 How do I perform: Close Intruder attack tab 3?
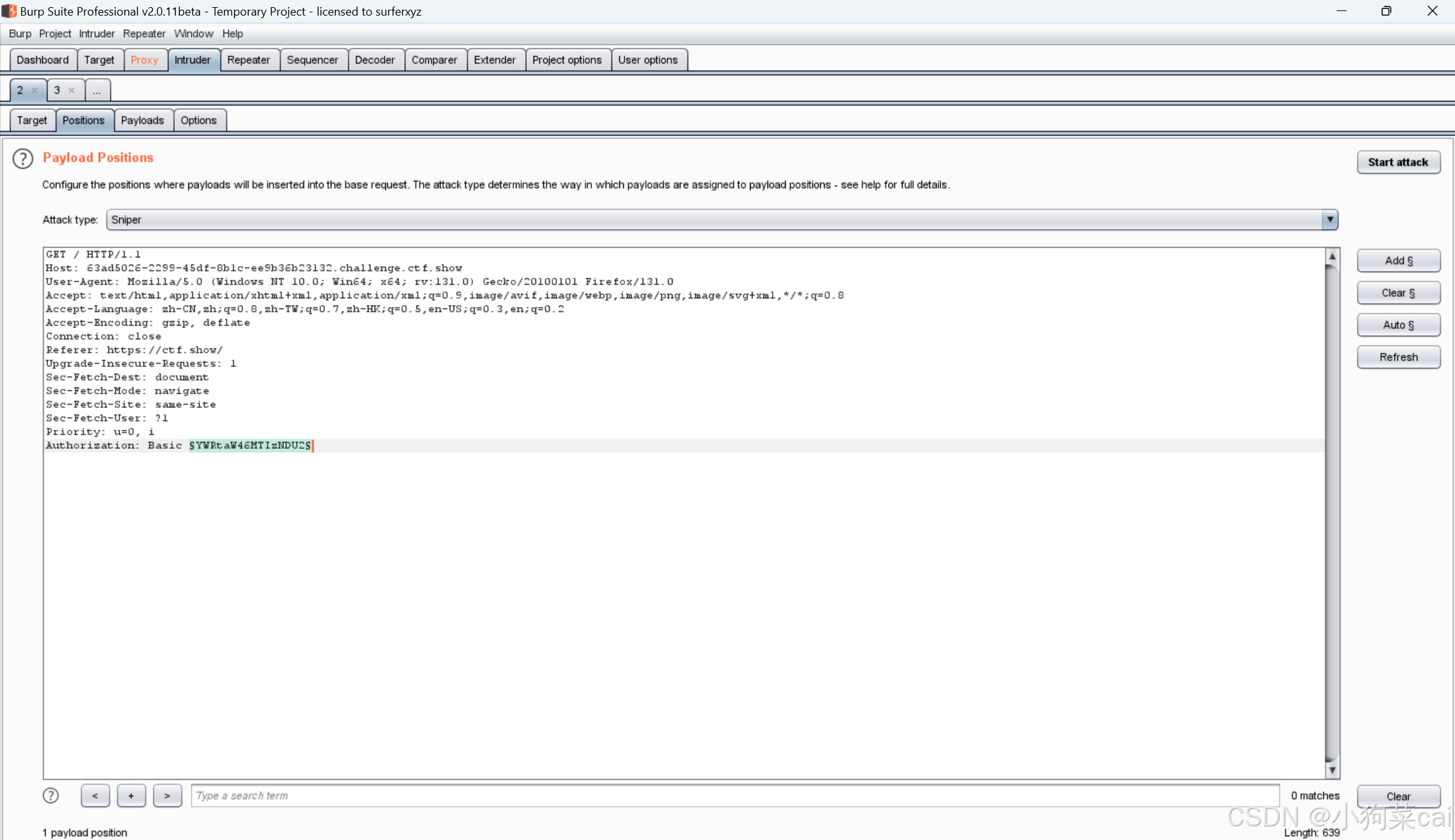click(x=72, y=91)
